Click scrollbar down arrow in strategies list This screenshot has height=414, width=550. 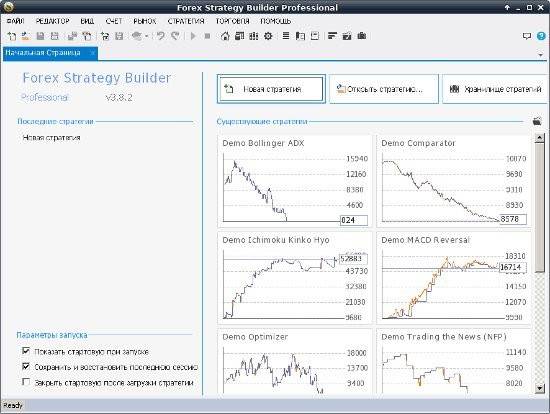(x=539, y=388)
